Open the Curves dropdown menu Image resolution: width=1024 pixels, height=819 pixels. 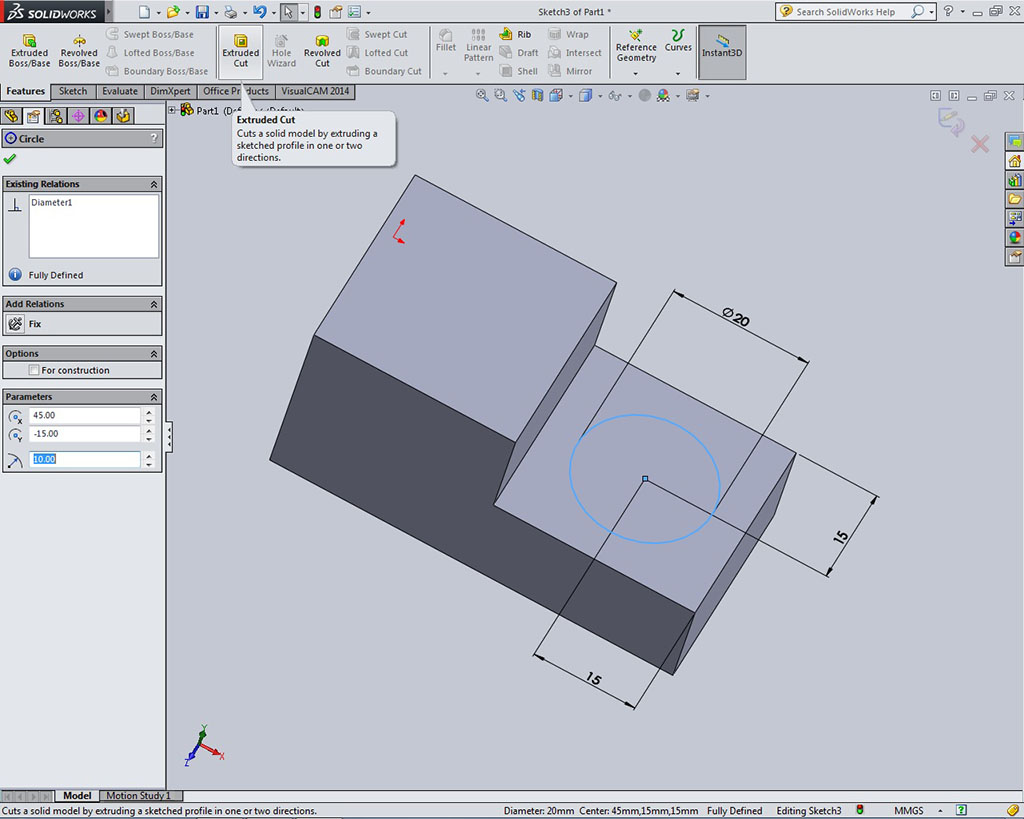(x=678, y=73)
